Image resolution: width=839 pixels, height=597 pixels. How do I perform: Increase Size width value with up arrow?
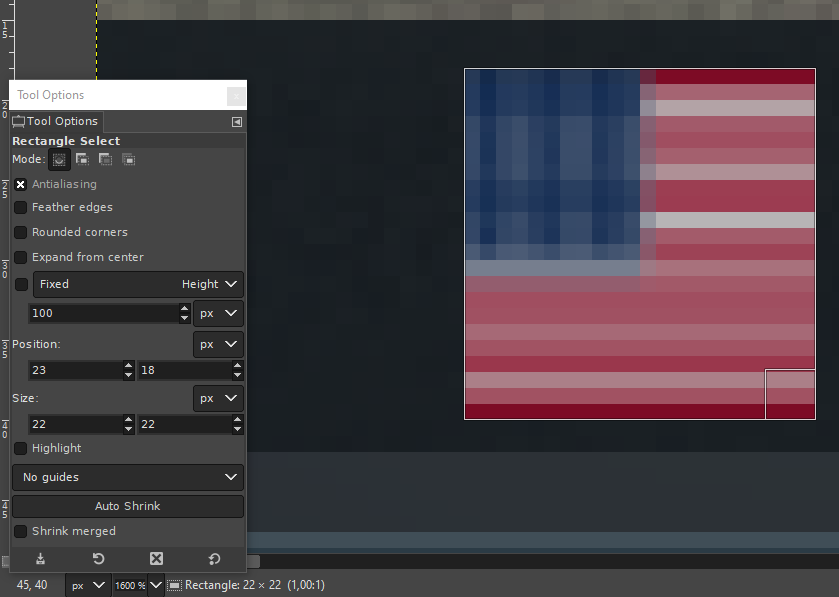(128, 419)
